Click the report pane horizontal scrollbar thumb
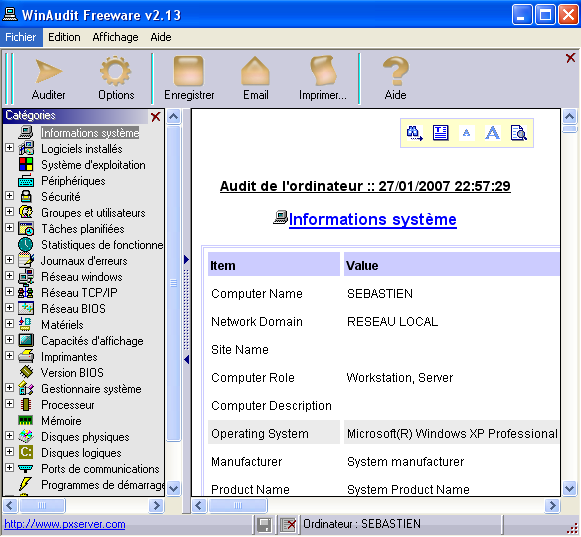The image size is (581, 537). [238, 506]
